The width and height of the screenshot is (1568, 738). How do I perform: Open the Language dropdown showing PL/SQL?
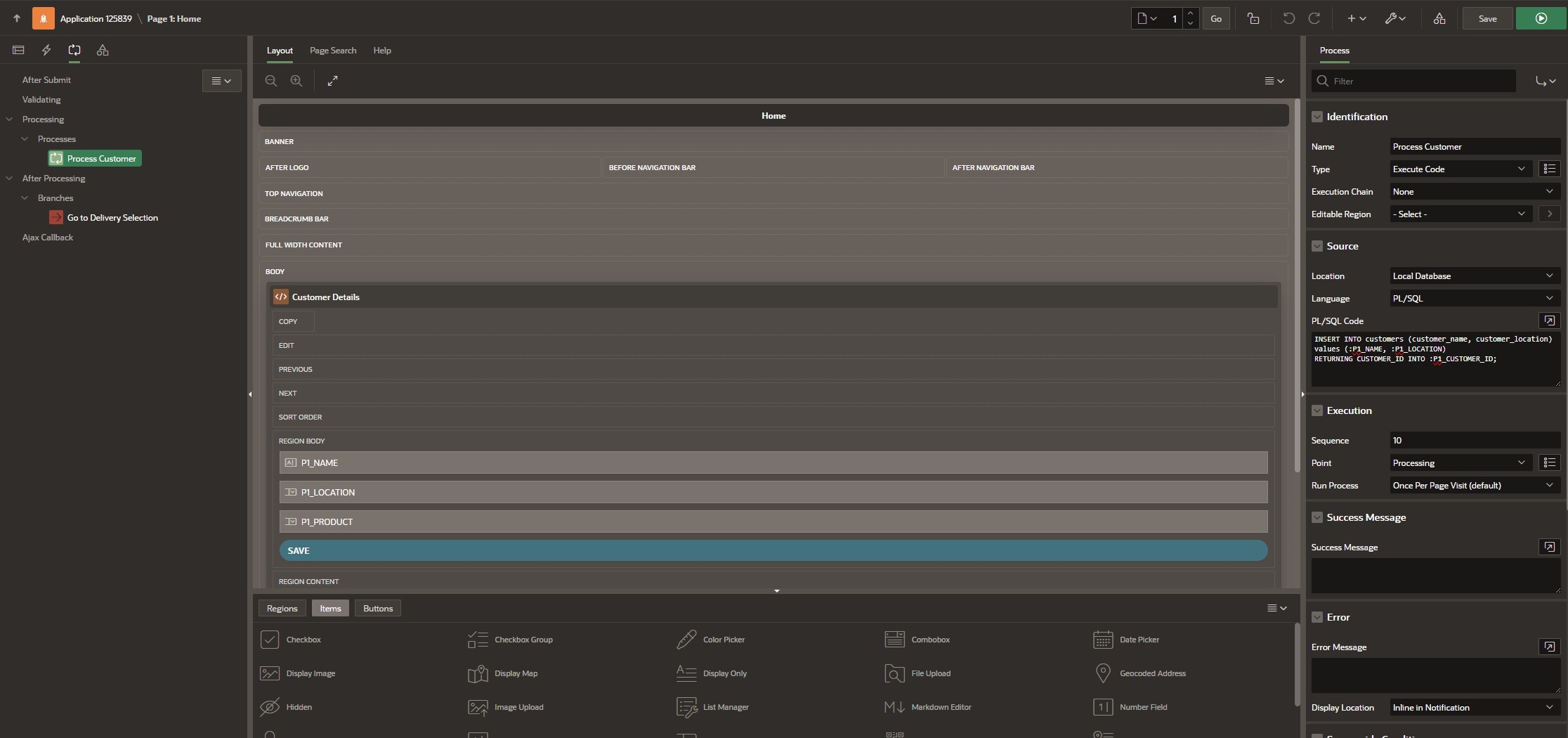click(1475, 298)
